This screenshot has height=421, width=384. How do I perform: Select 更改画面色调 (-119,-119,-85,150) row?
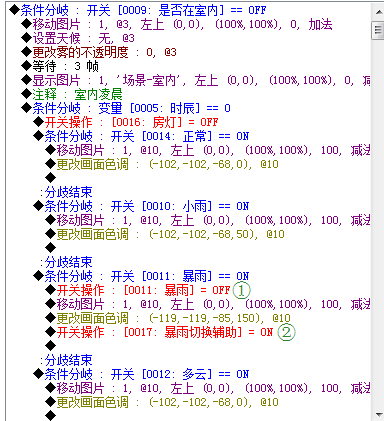[168, 318]
